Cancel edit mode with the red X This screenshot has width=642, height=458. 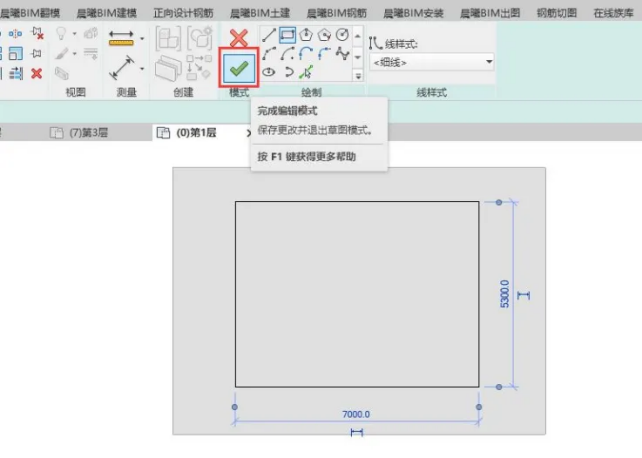[238, 38]
